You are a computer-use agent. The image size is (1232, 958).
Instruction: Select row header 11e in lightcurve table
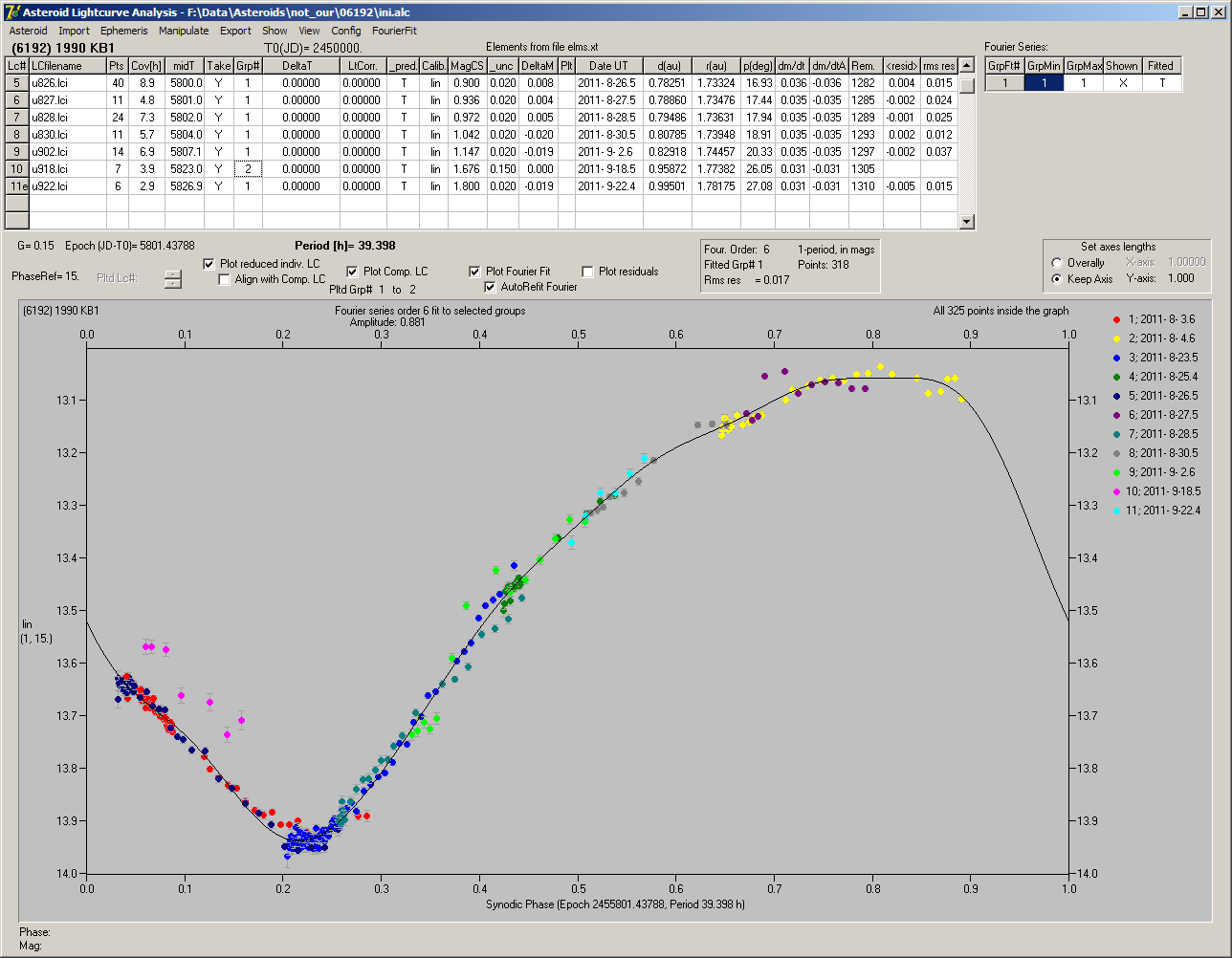[x=17, y=186]
